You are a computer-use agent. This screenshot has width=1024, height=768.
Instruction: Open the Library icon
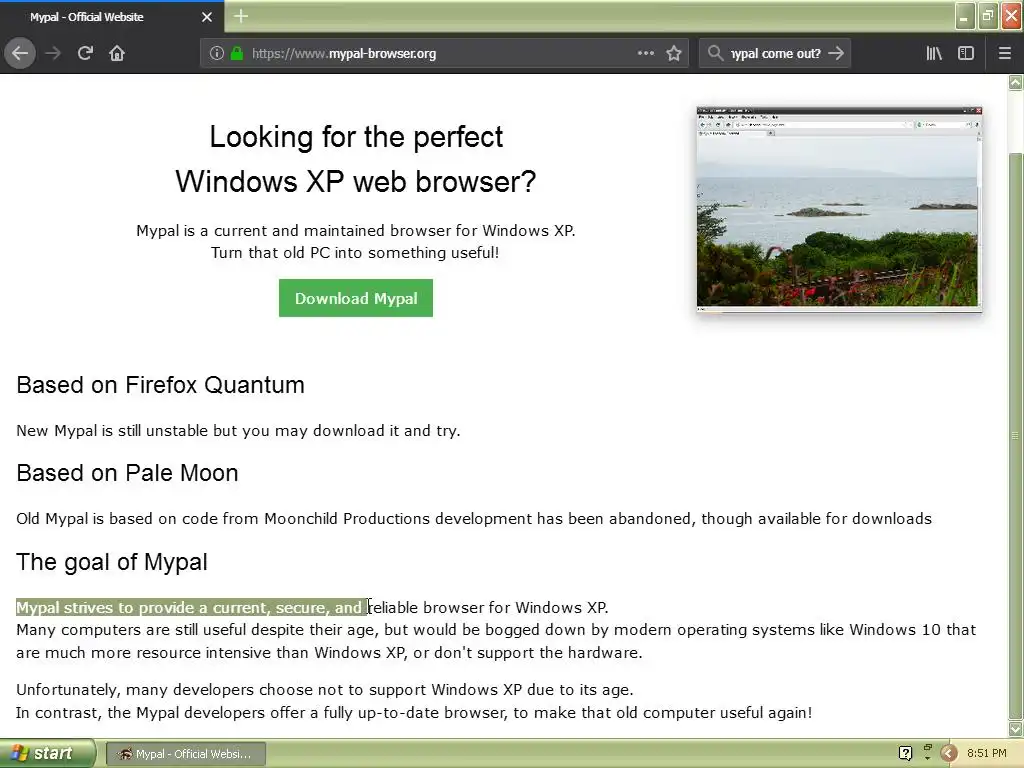pos(934,53)
